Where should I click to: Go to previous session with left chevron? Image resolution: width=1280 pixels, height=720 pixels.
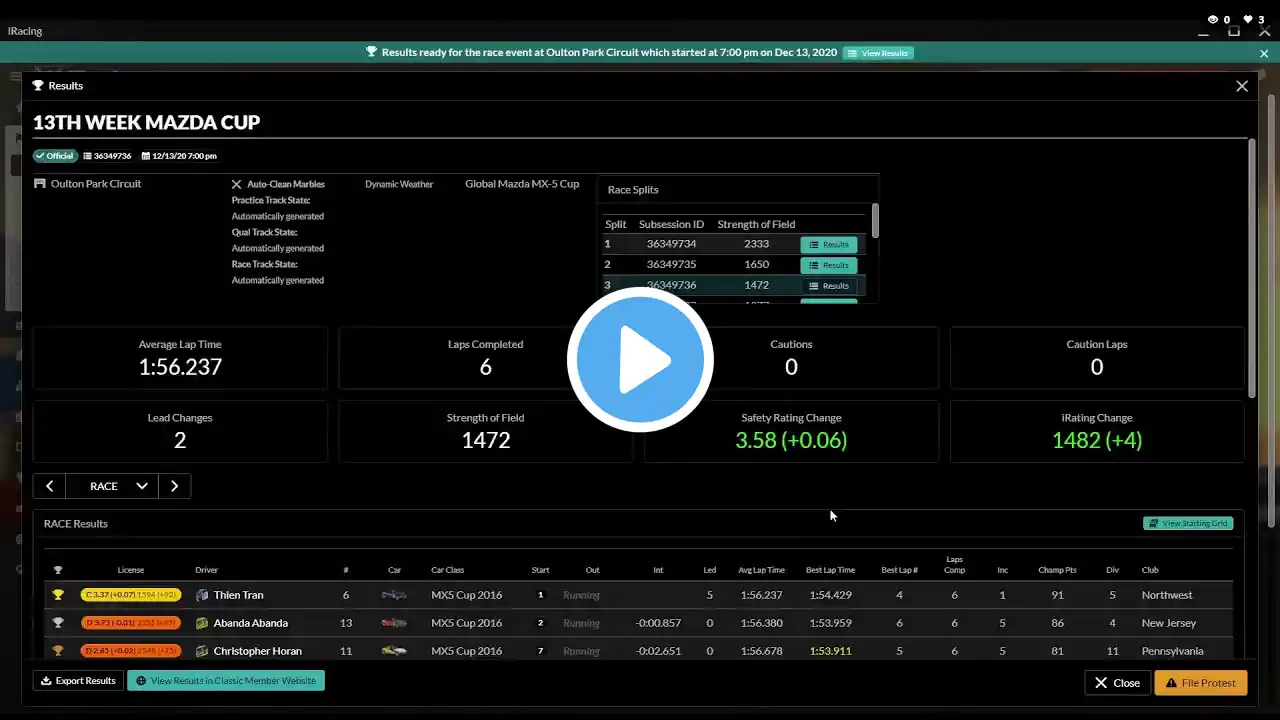point(49,486)
